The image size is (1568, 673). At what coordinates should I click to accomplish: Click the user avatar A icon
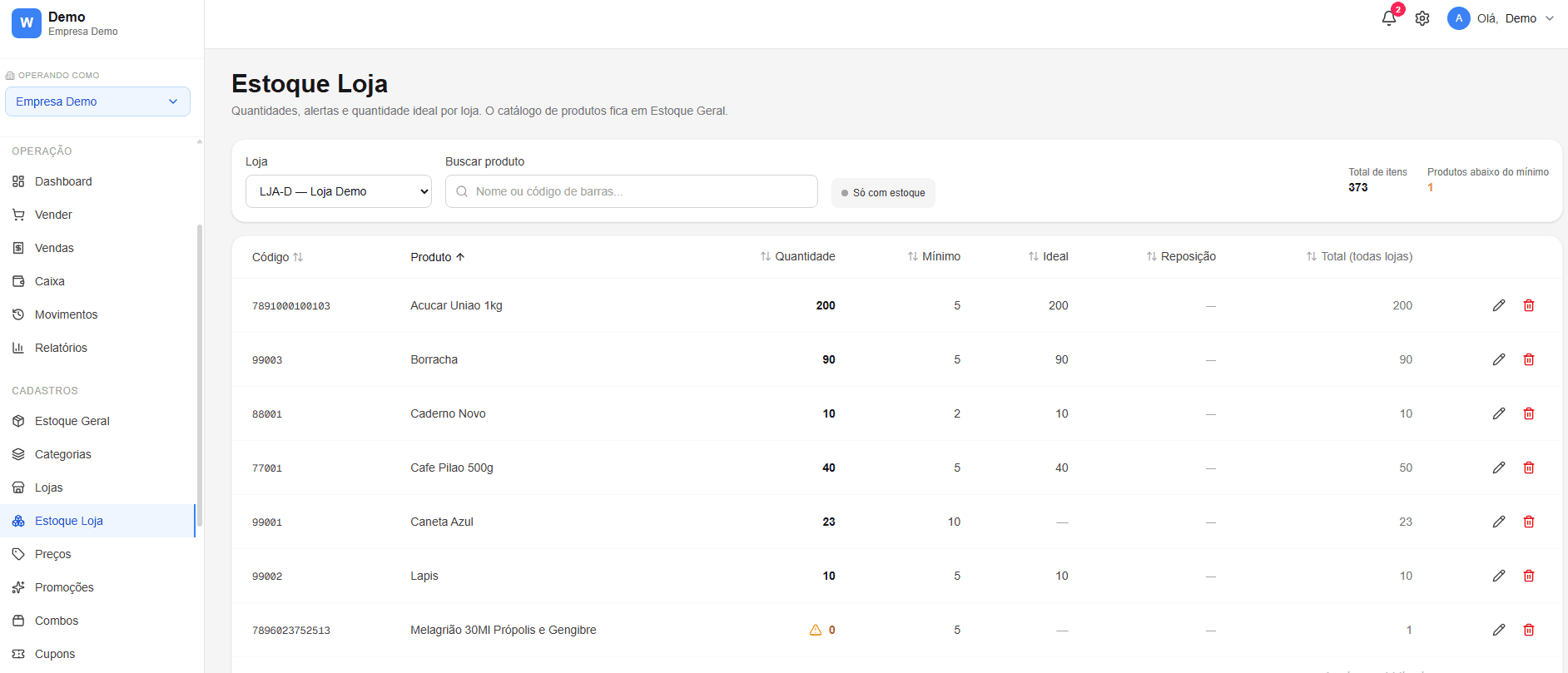(x=1458, y=18)
